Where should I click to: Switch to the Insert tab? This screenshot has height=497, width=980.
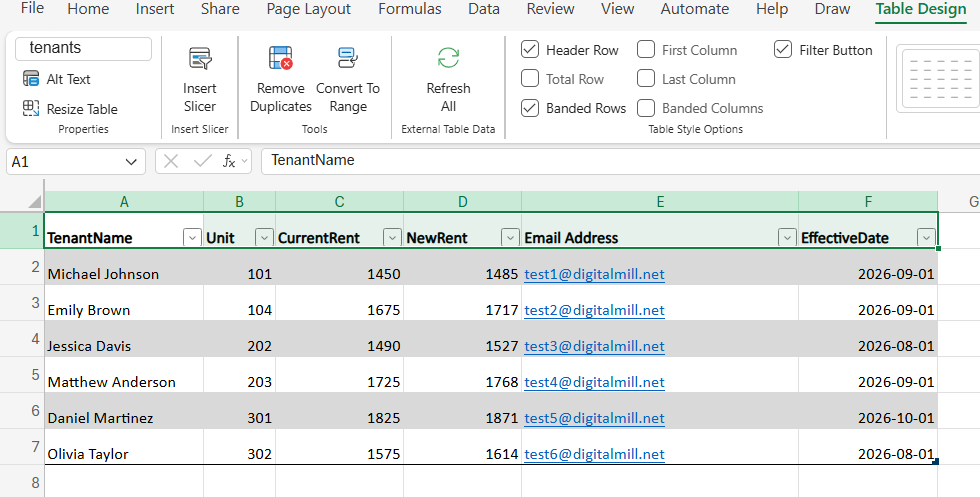coord(155,9)
